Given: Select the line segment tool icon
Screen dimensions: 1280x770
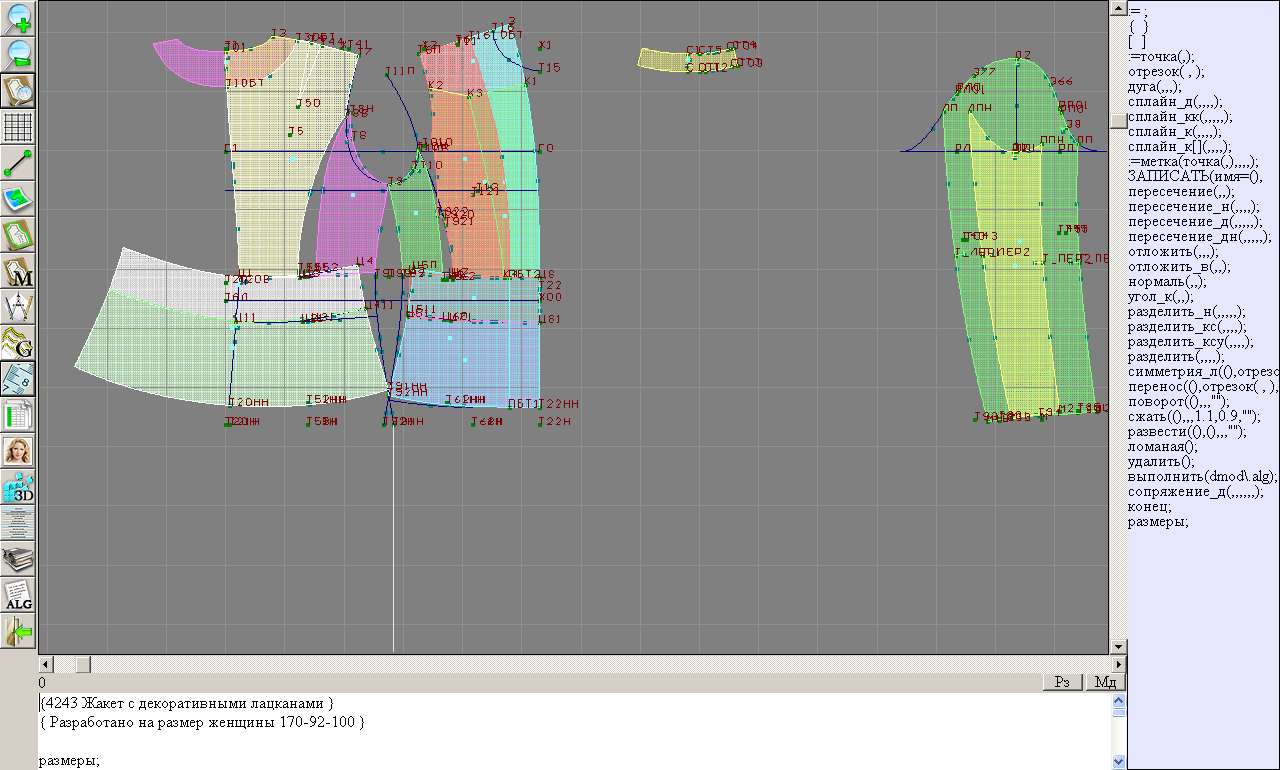Looking at the screenshot, I should (x=19, y=163).
